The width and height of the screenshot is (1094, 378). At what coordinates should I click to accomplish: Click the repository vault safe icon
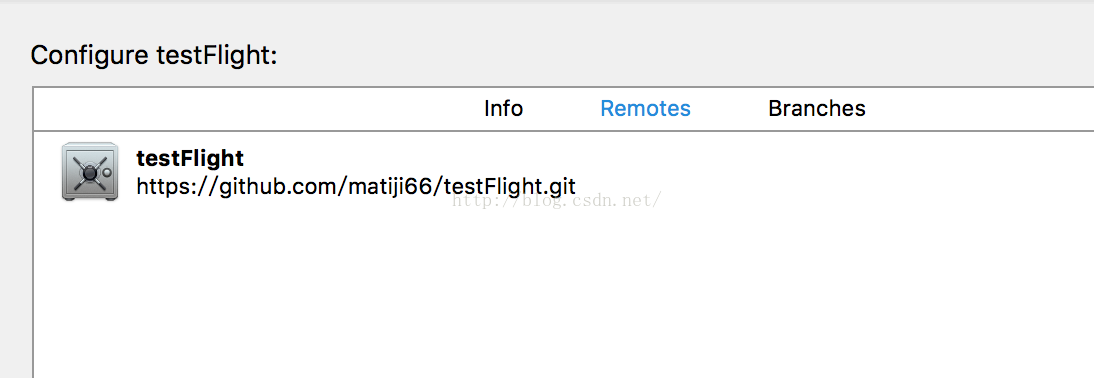89,172
